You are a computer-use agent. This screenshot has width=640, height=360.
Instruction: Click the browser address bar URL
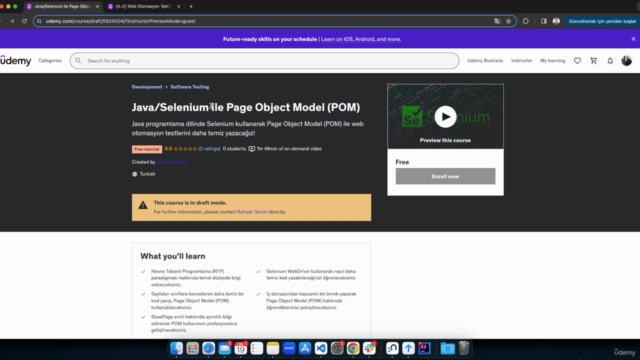click(x=120, y=21)
